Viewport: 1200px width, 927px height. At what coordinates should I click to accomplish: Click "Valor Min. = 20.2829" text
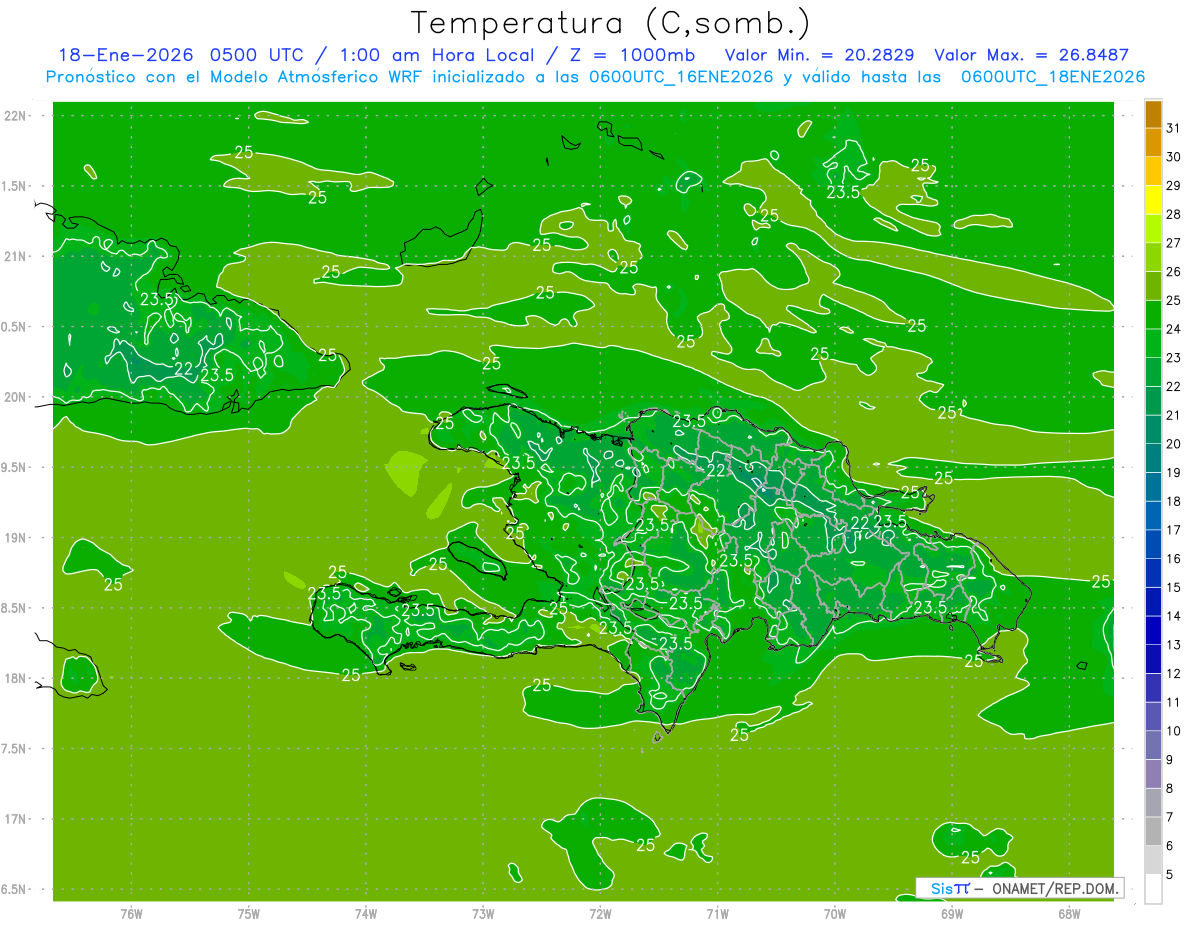pyautogui.click(x=819, y=55)
